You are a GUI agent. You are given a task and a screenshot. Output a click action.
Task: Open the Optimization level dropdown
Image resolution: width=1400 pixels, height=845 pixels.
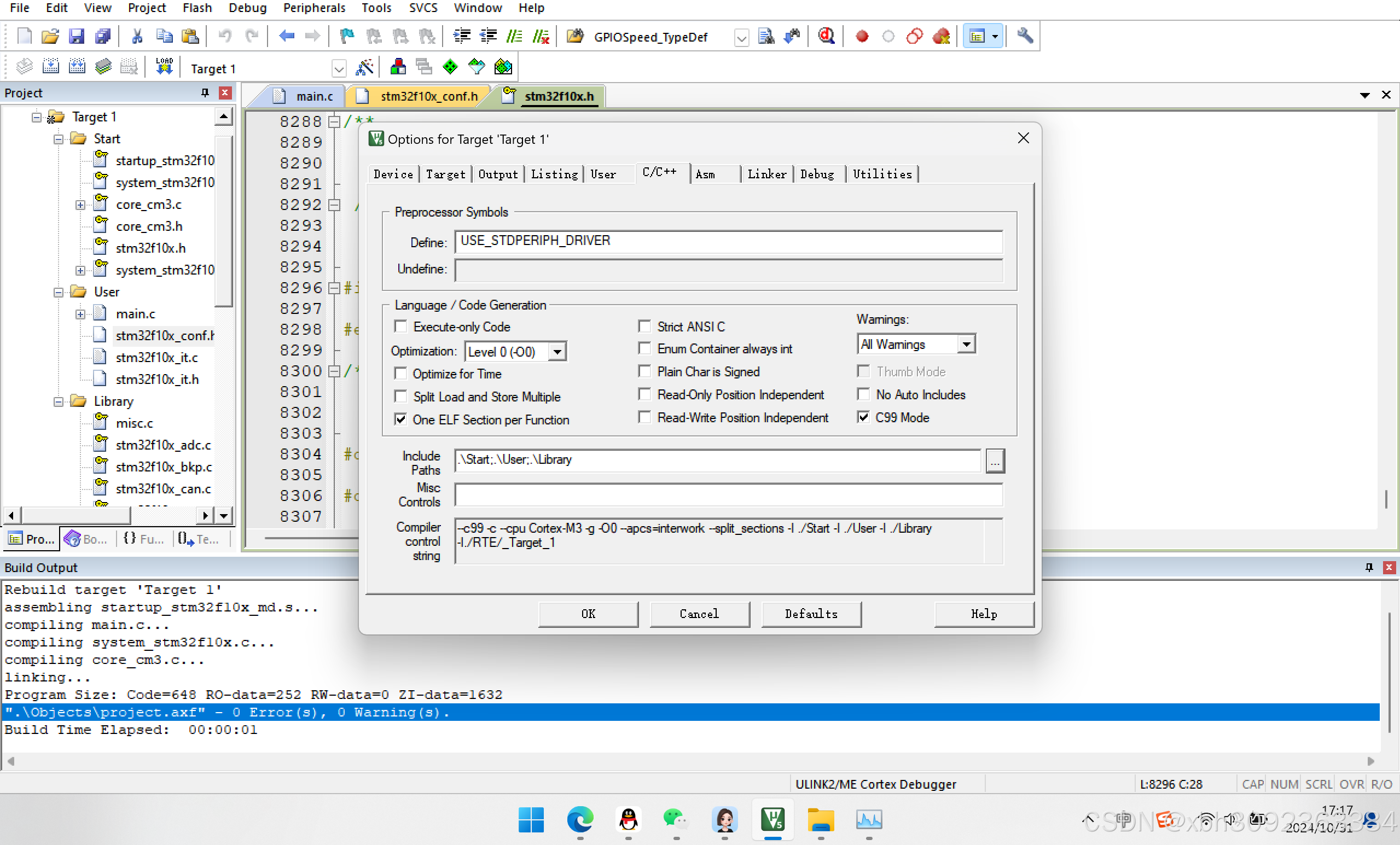click(557, 352)
